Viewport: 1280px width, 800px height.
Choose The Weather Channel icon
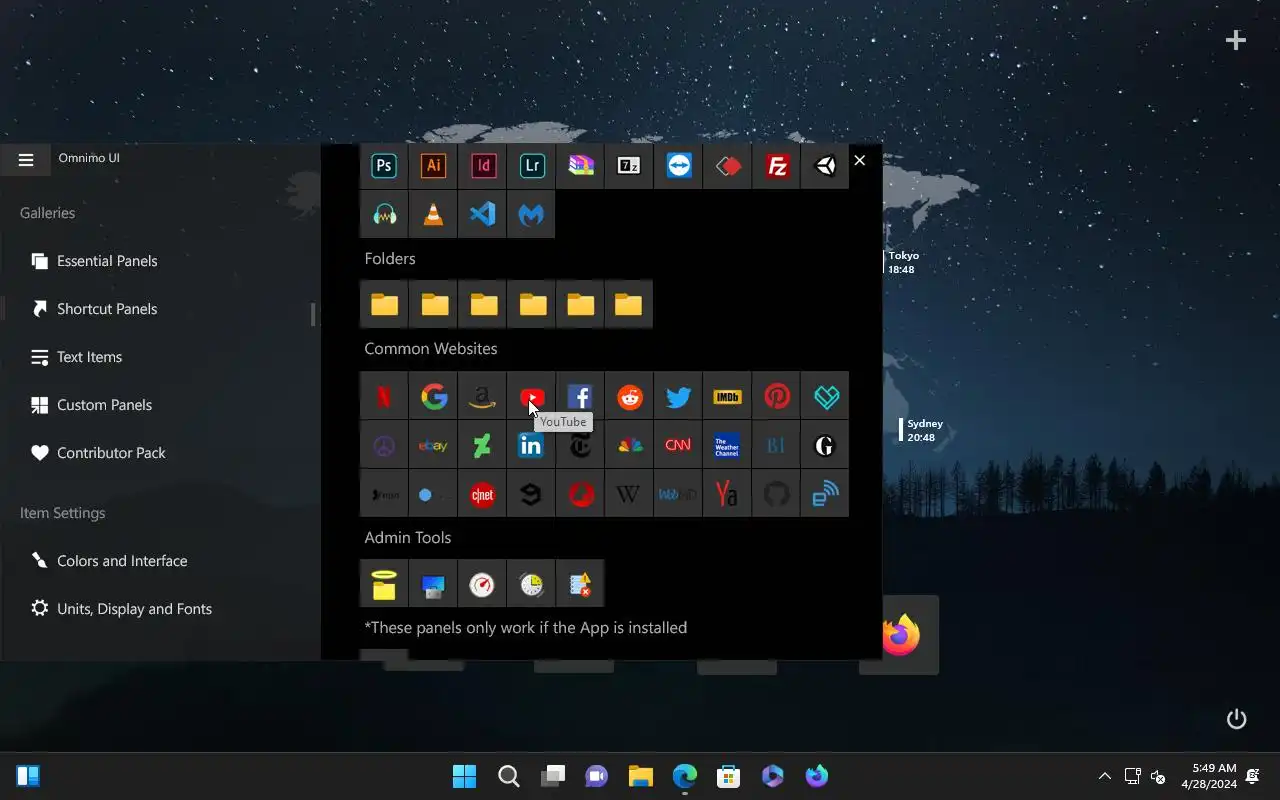(728, 446)
